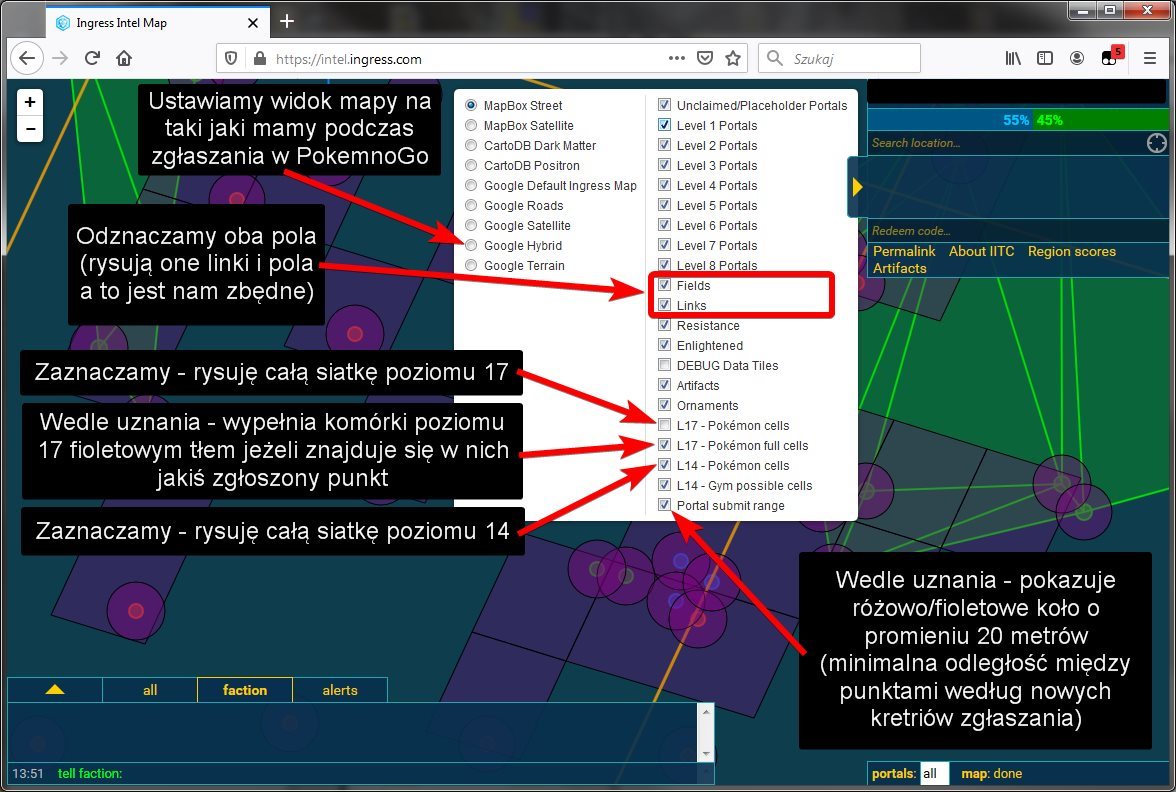Screen dimensions: 1176x792
Task: Select CartoDB Positron map
Action: pos(471,165)
